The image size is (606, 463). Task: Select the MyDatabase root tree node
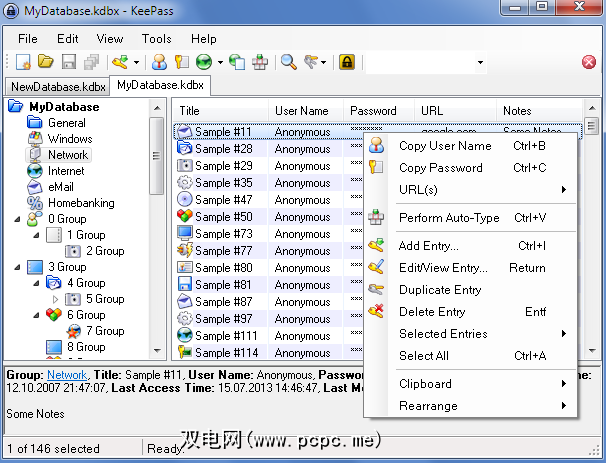64,107
